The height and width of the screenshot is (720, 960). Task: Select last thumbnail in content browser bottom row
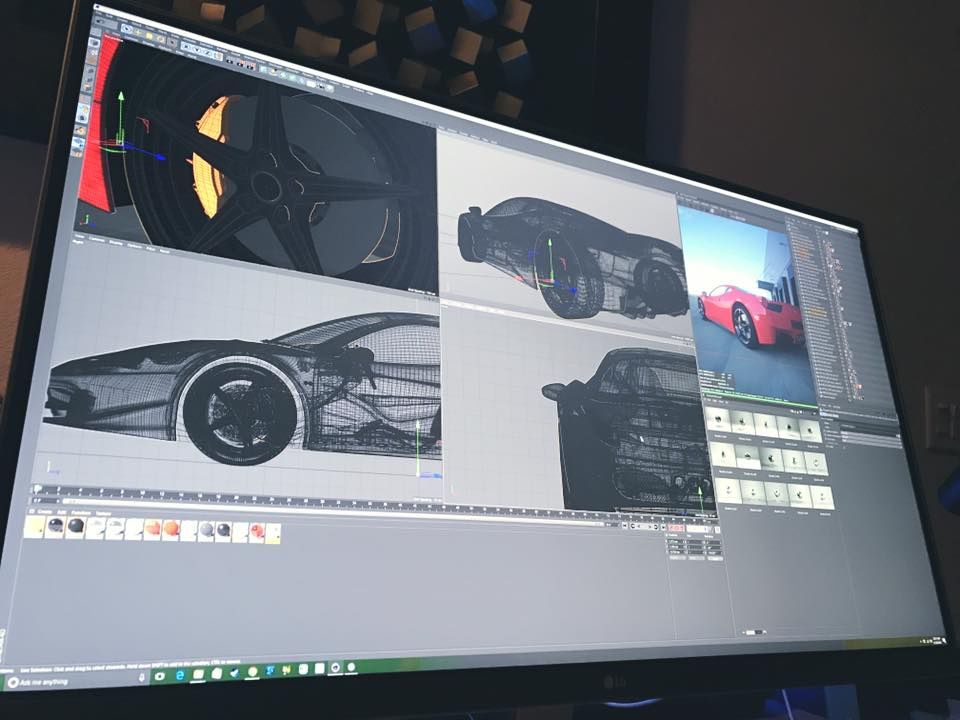pos(820,497)
